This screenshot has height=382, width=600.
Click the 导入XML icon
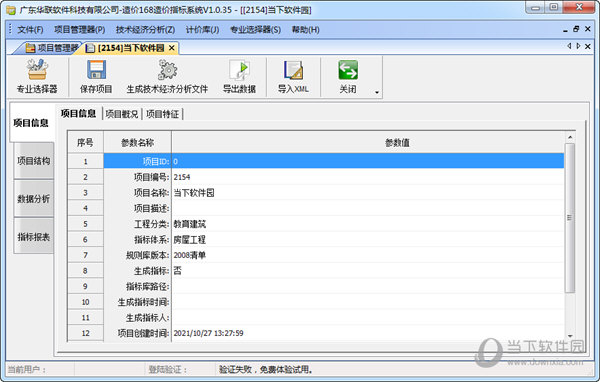(293, 70)
